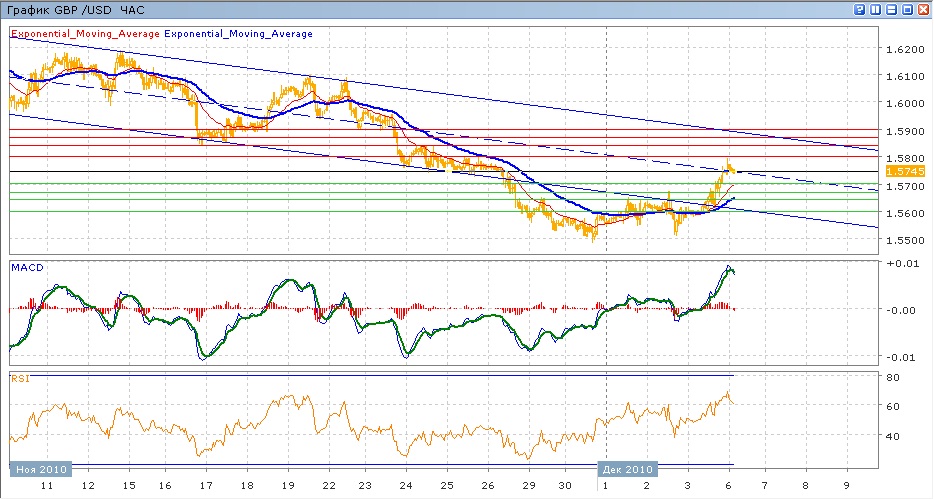Click the current price tag 1.5745

tap(903, 171)
